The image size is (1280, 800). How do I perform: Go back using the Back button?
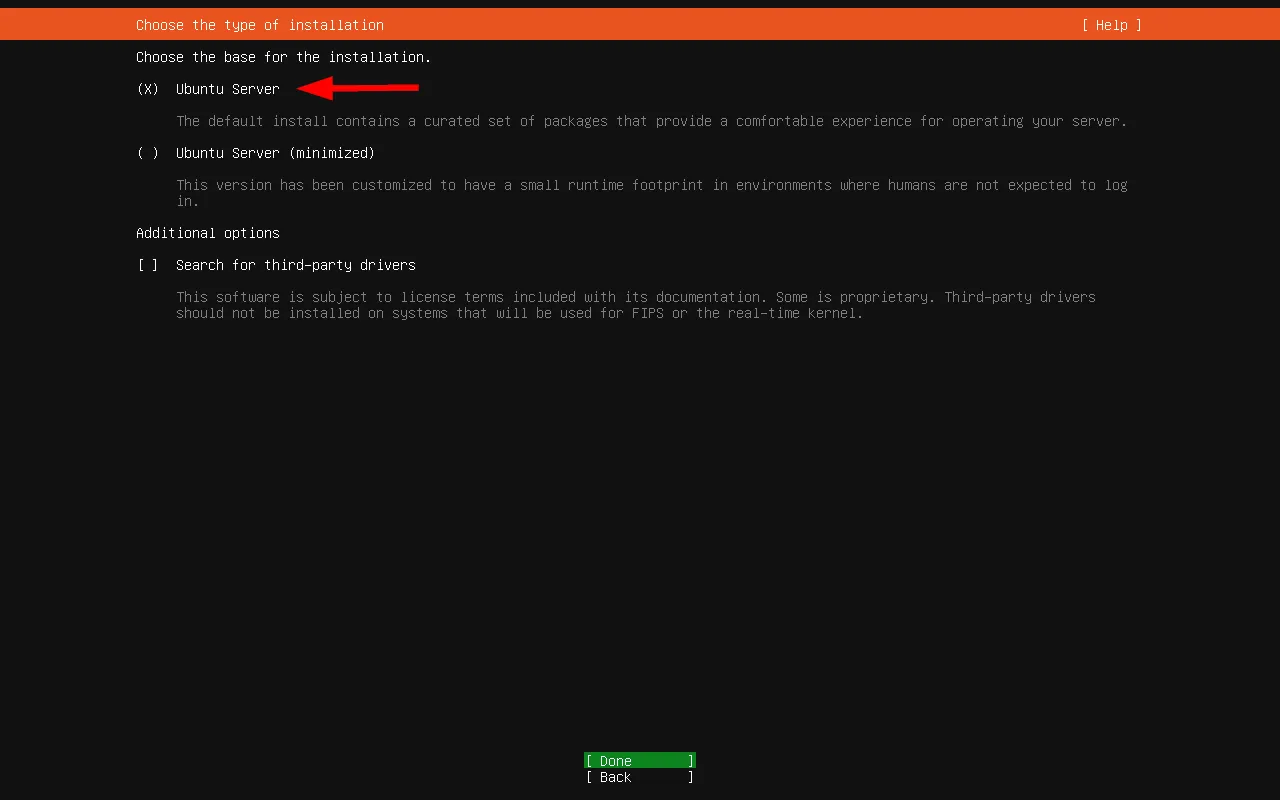pyautogui.click(x=640, y=777)
